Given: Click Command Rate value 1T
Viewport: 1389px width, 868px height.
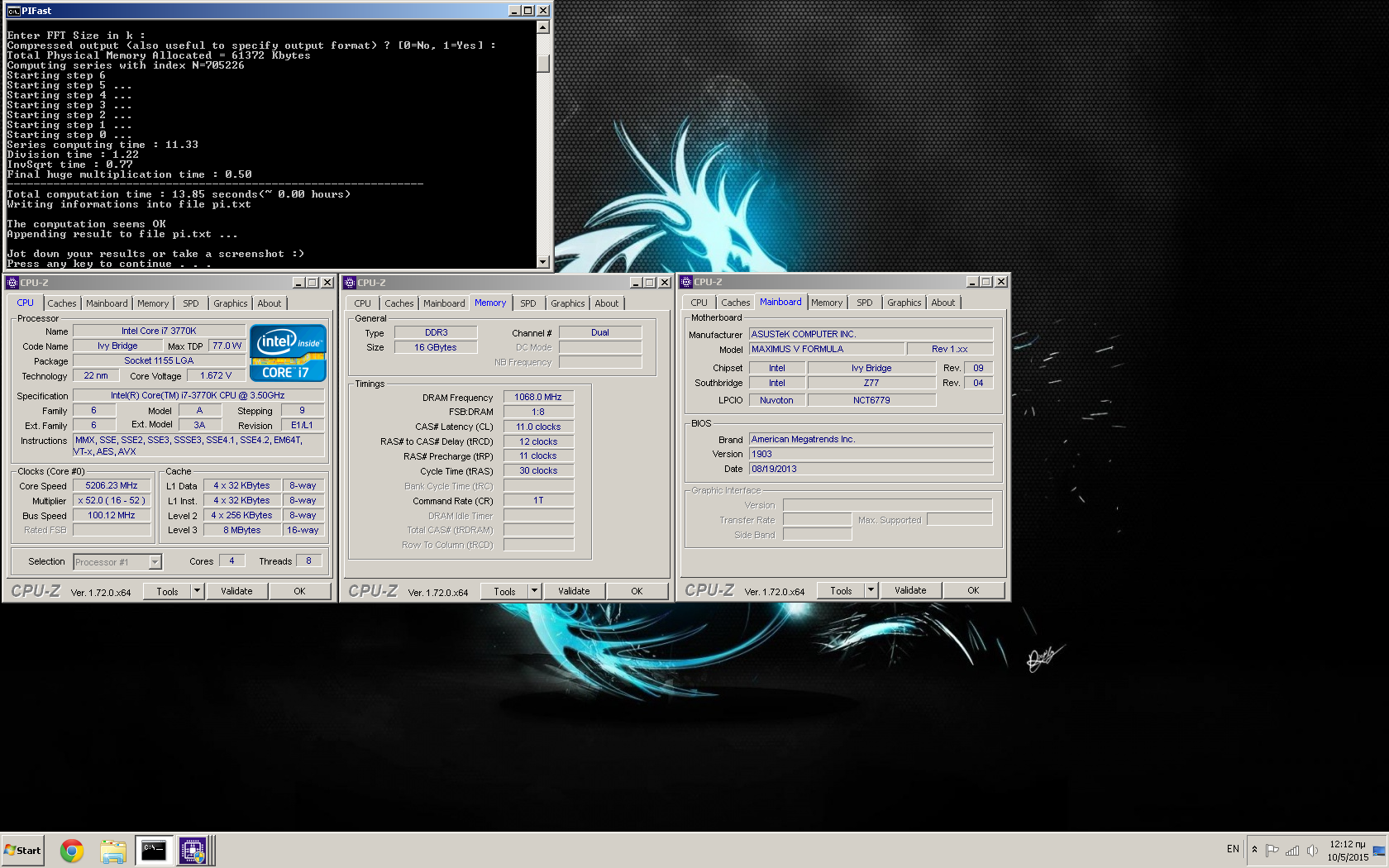Looking at the screenshot, I should (x=538, y=500).
